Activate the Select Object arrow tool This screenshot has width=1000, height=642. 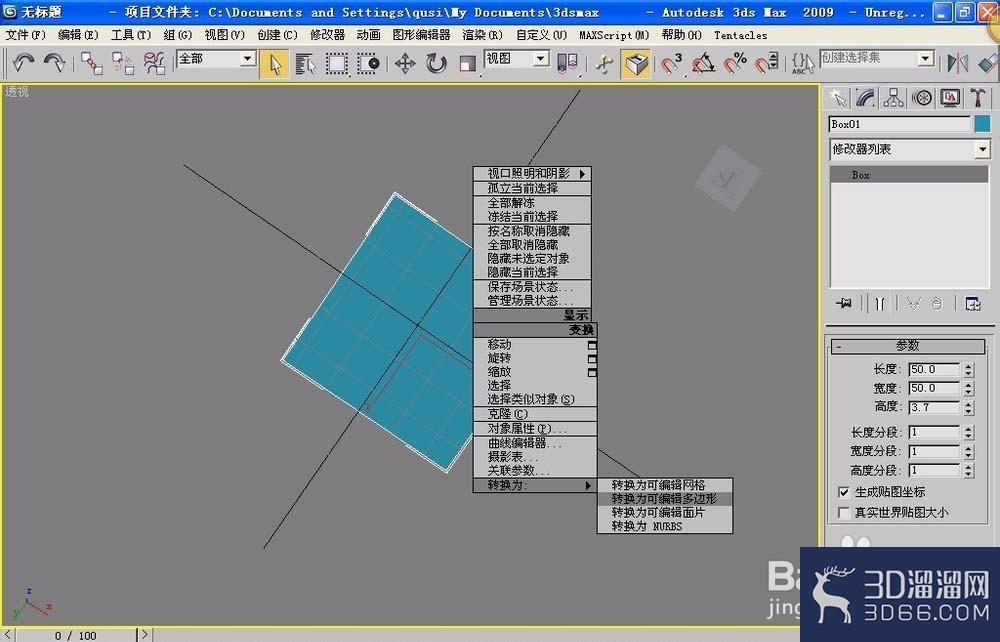(x=274, y=64)
